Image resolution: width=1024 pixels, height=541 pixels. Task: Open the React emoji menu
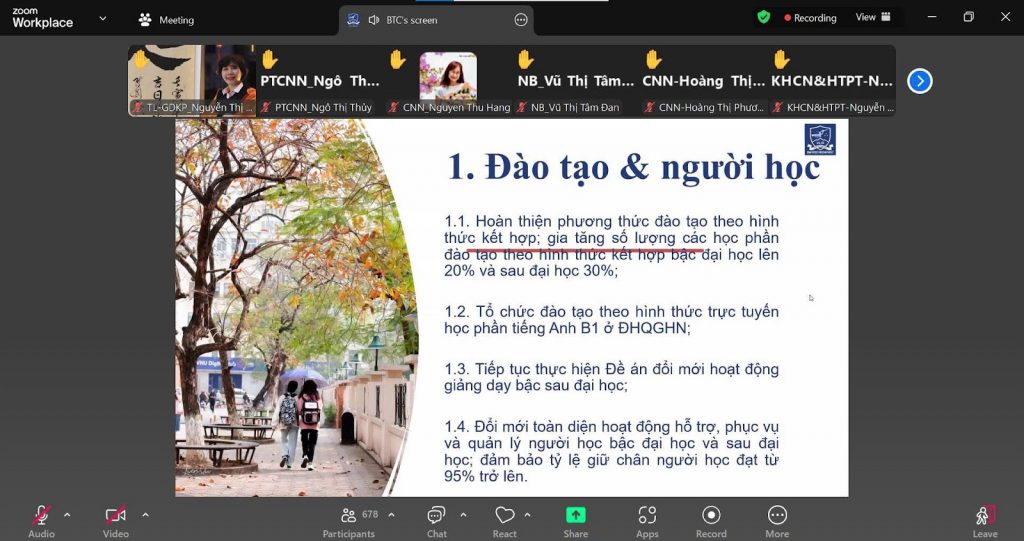504,518
